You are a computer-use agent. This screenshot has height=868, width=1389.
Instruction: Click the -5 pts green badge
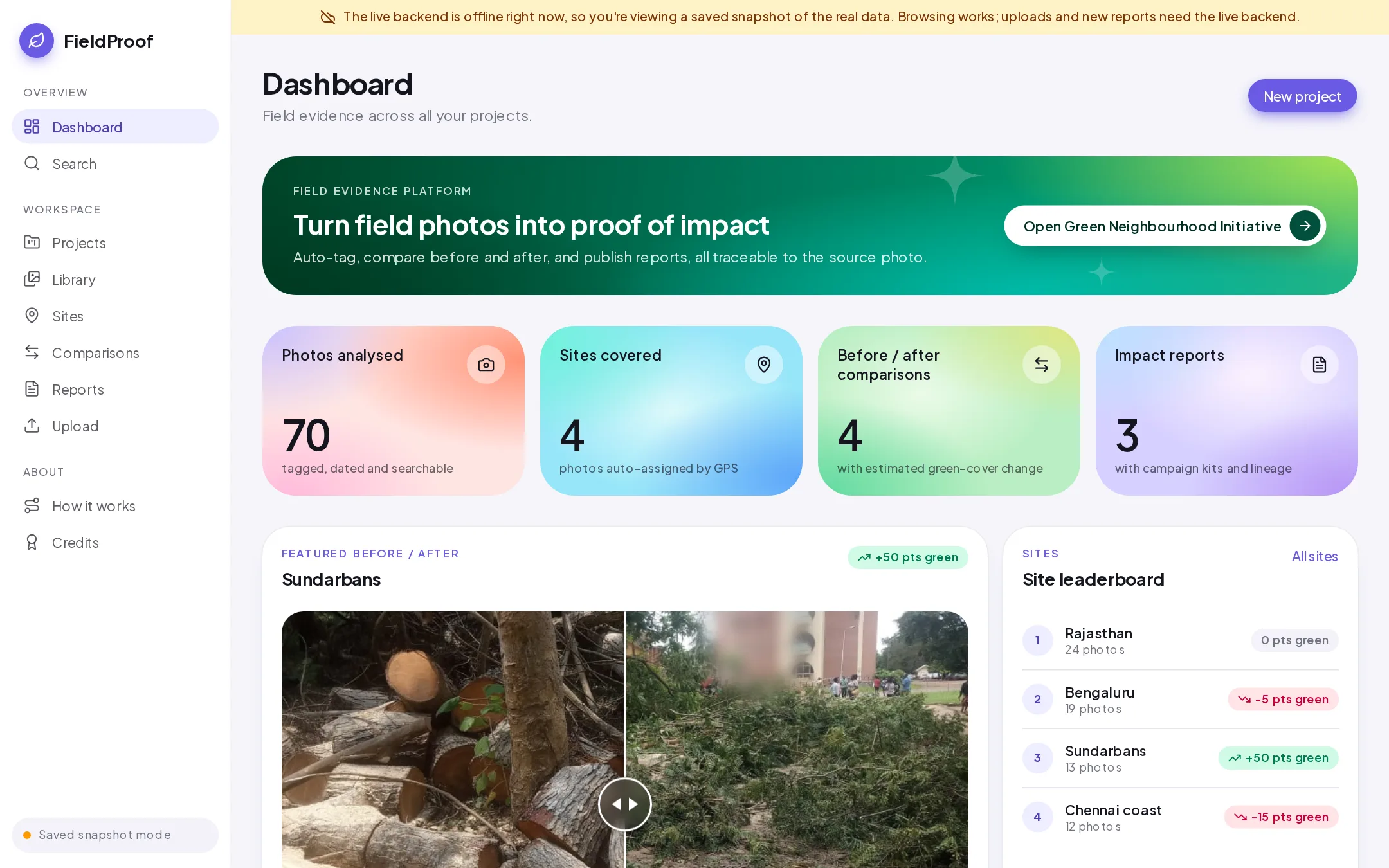1283,699
